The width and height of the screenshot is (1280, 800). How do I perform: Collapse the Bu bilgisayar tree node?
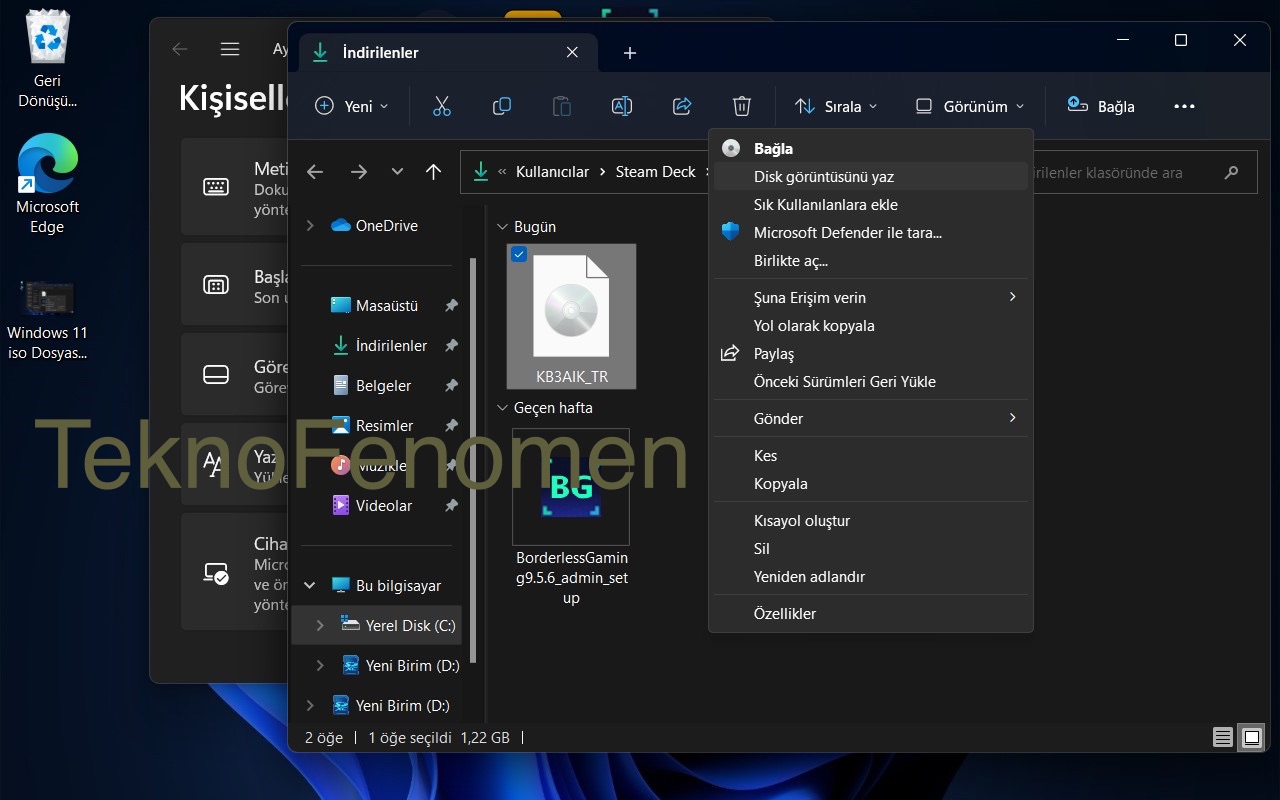click(310, 585)
